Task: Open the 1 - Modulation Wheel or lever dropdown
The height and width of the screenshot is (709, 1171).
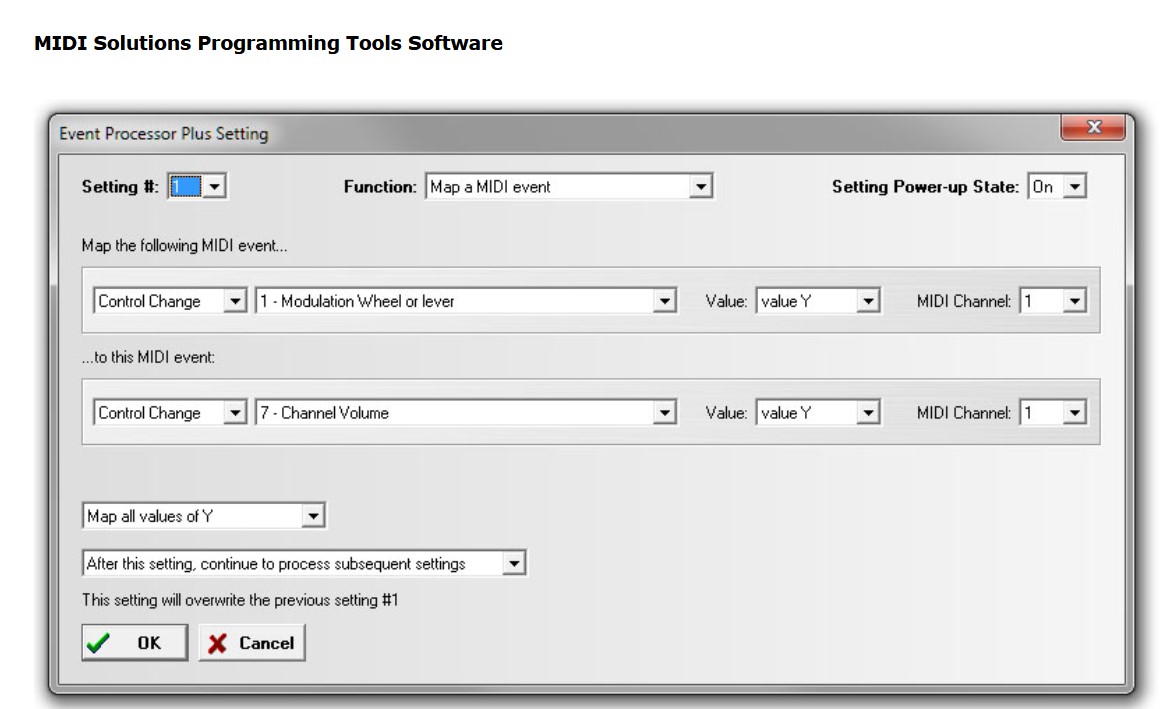Action: 466,301
